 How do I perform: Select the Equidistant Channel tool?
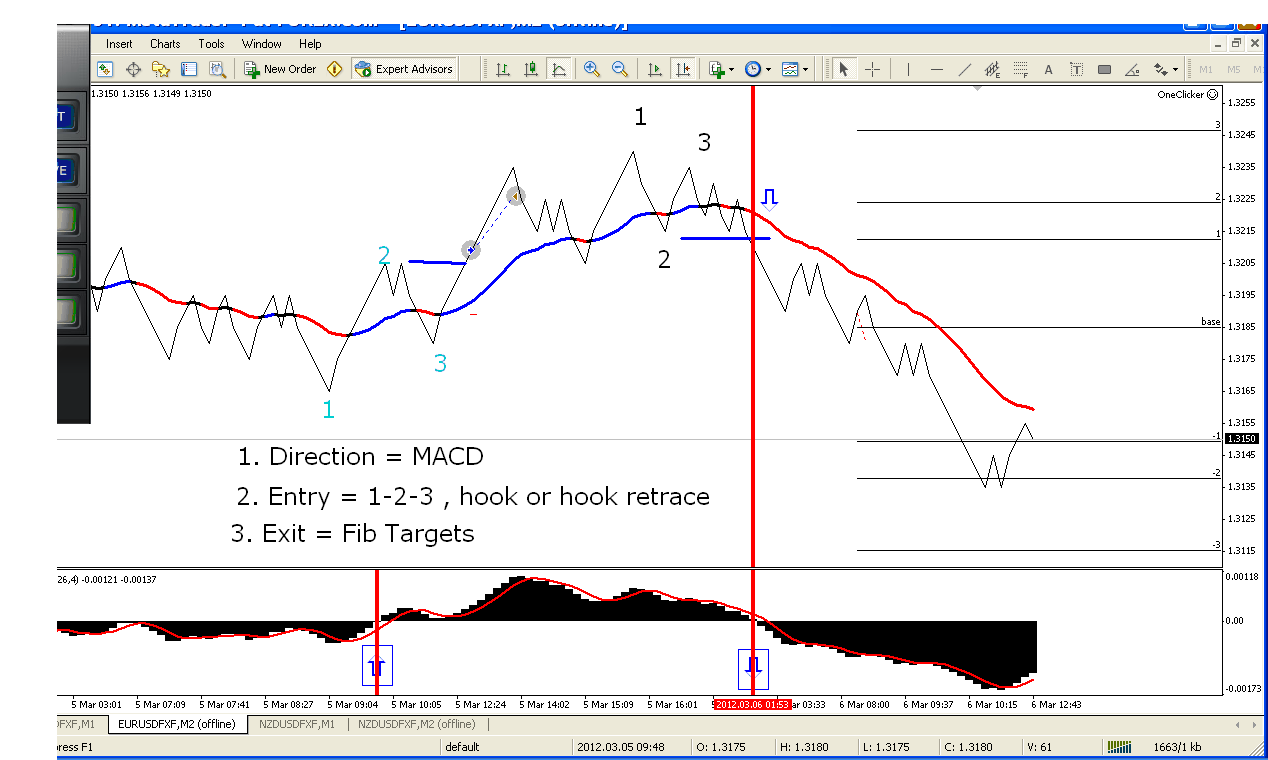point(992,69)
